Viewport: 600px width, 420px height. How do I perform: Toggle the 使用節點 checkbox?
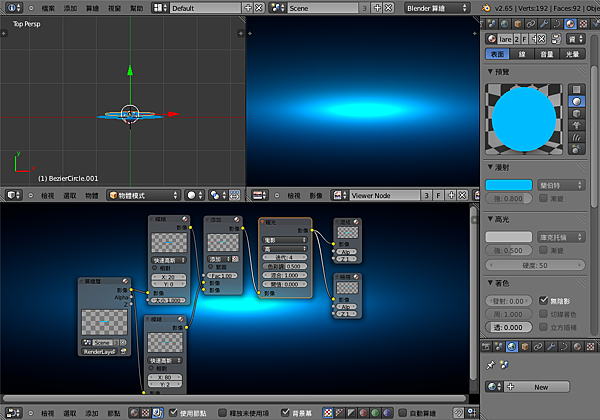coord(173,413)
